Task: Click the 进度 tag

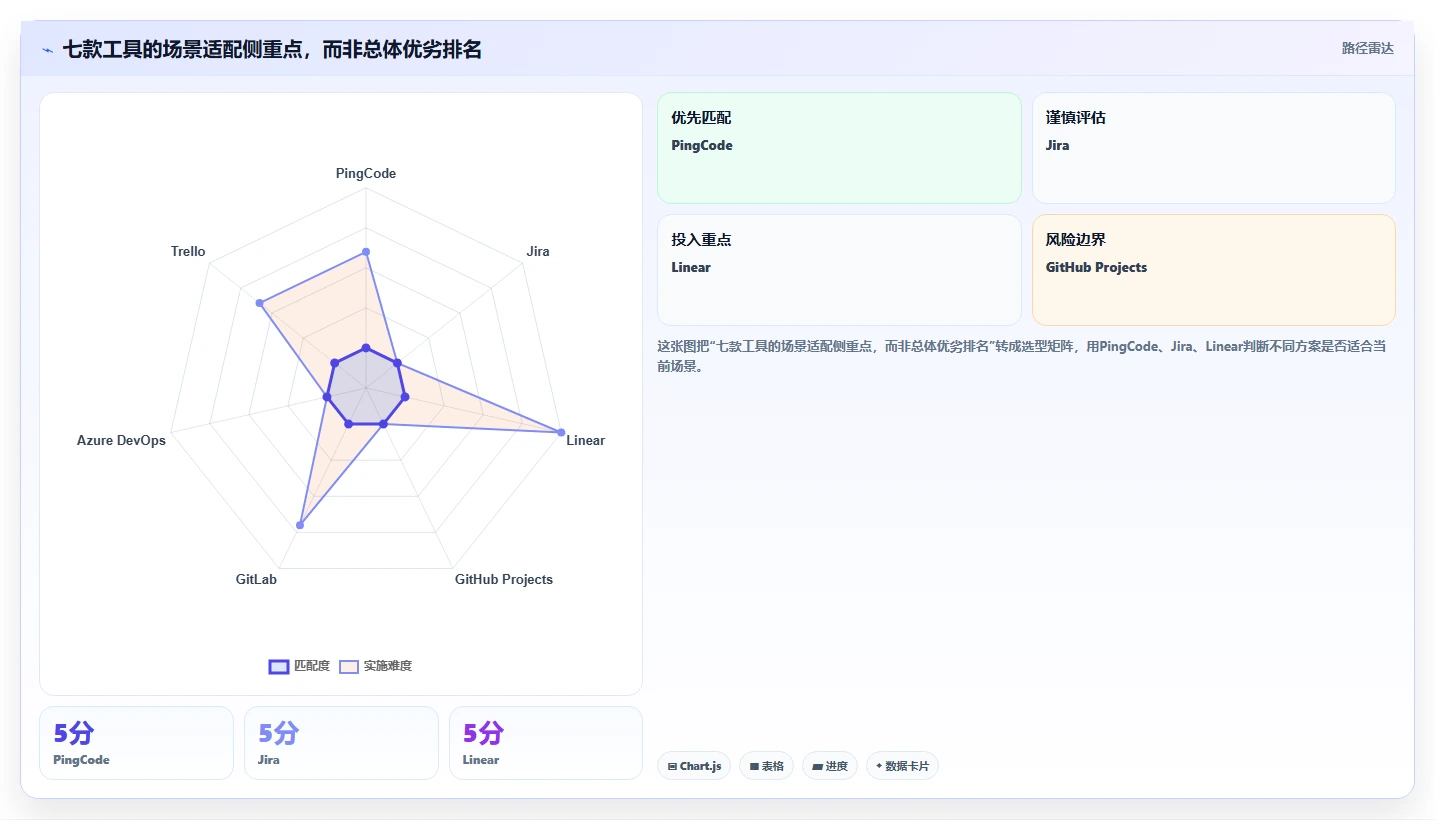Action: (x=830, y=766)
